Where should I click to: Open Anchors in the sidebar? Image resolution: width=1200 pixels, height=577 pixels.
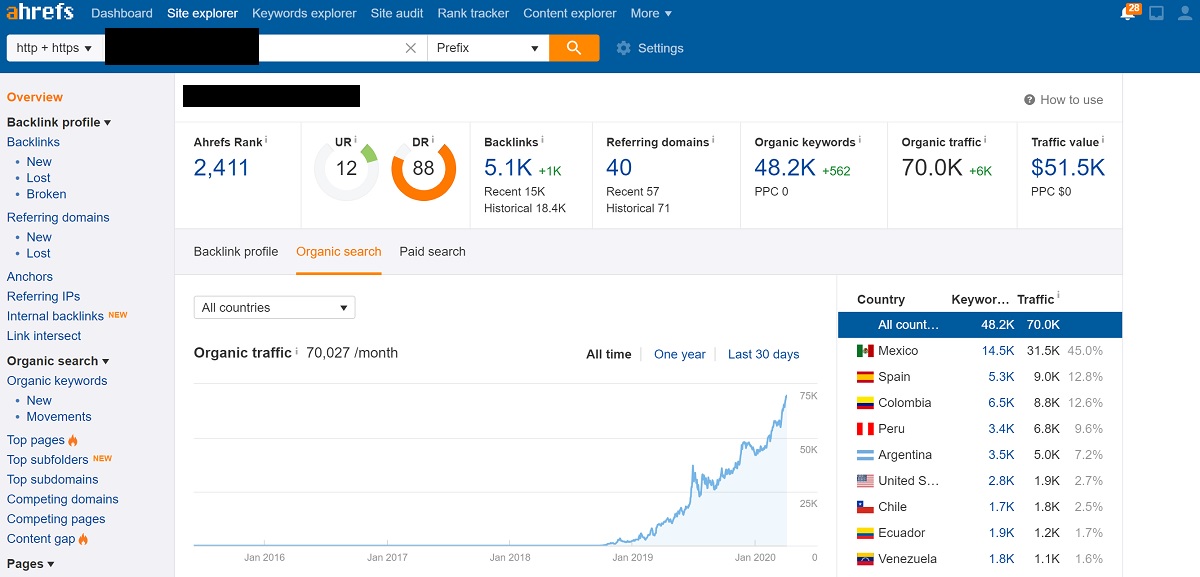click(30, 277)
